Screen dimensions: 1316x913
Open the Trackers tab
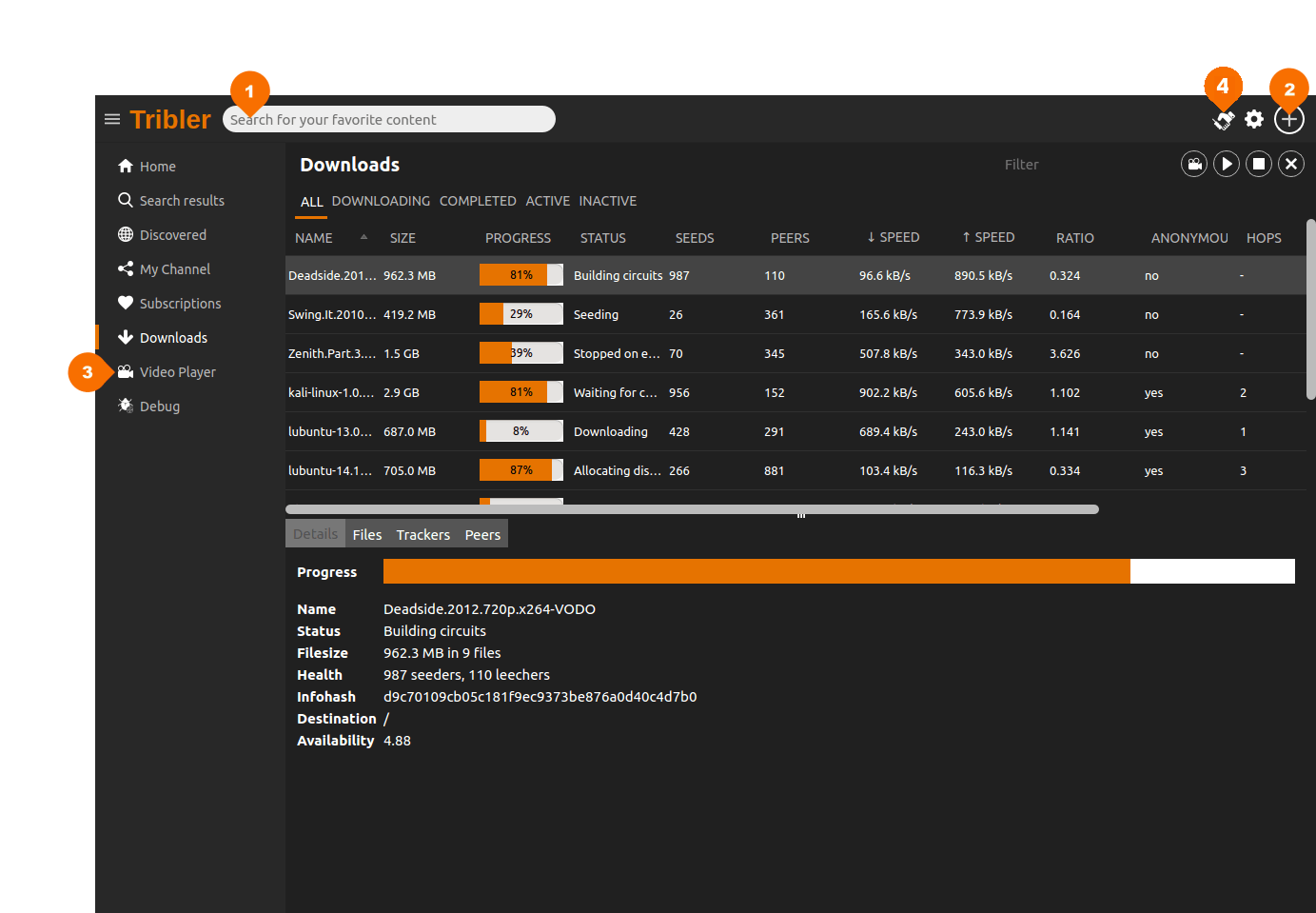(x=423, y=534)
